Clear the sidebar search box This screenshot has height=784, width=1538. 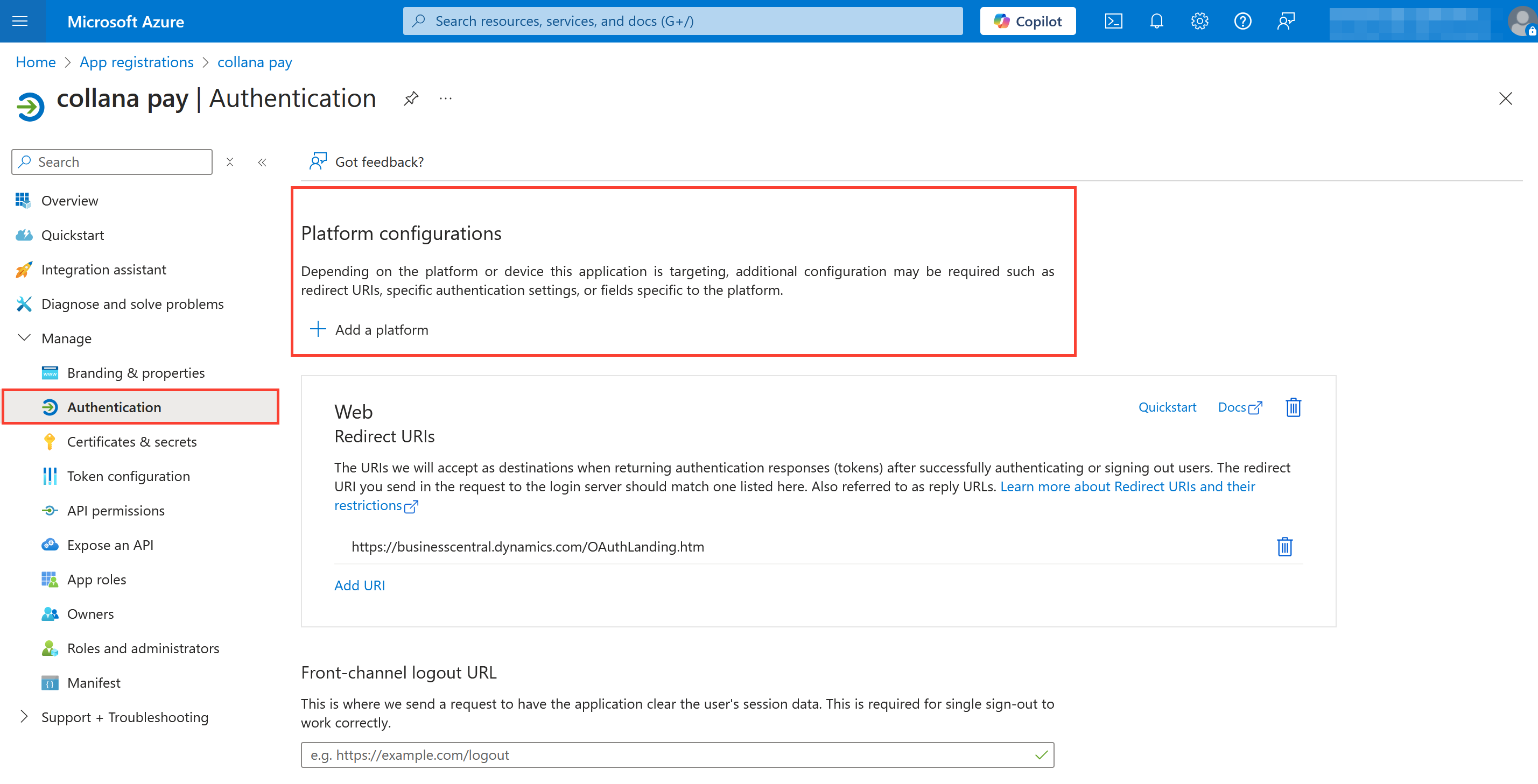[x=230, y=163]
